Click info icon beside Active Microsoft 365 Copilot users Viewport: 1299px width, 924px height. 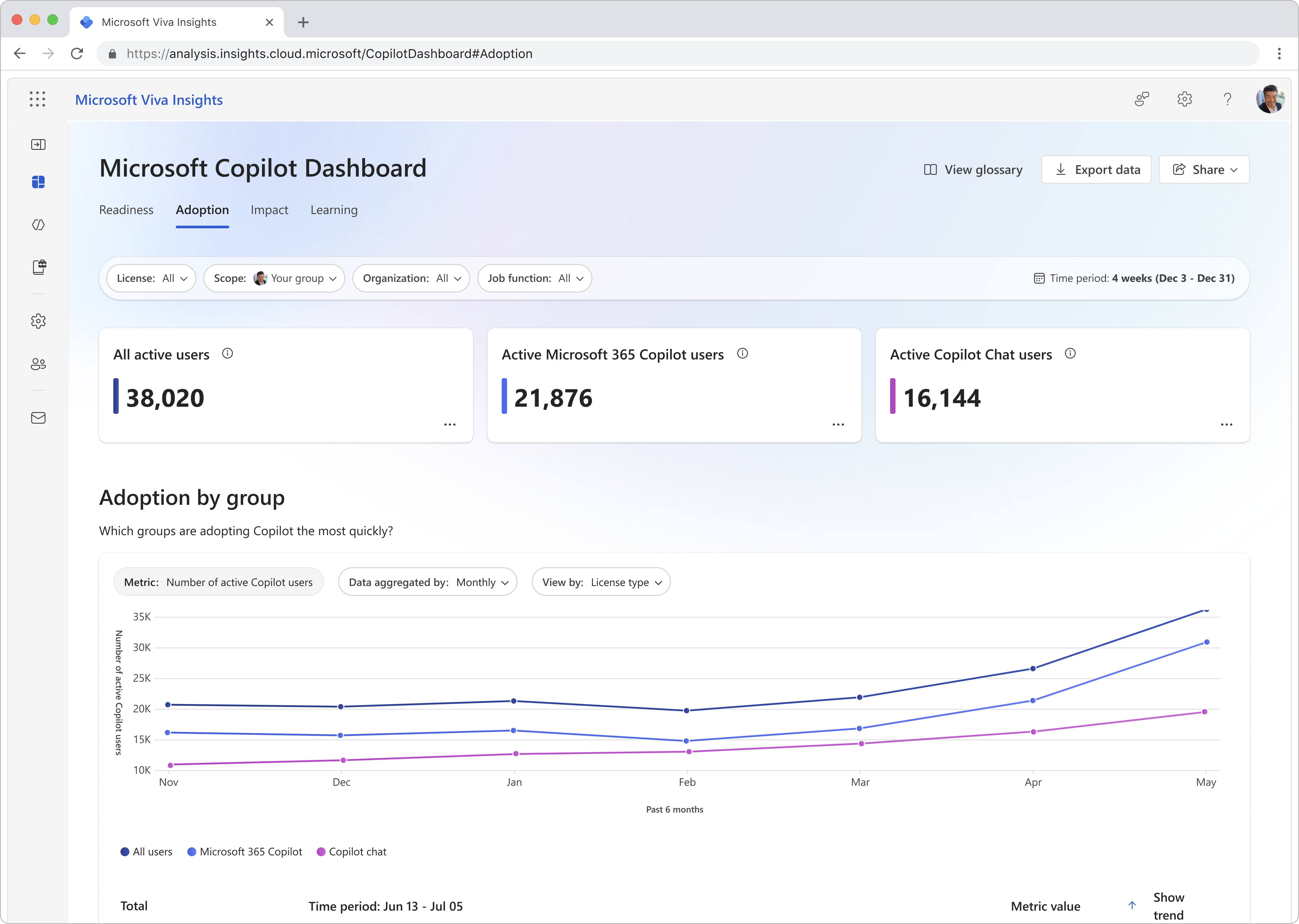743,353
